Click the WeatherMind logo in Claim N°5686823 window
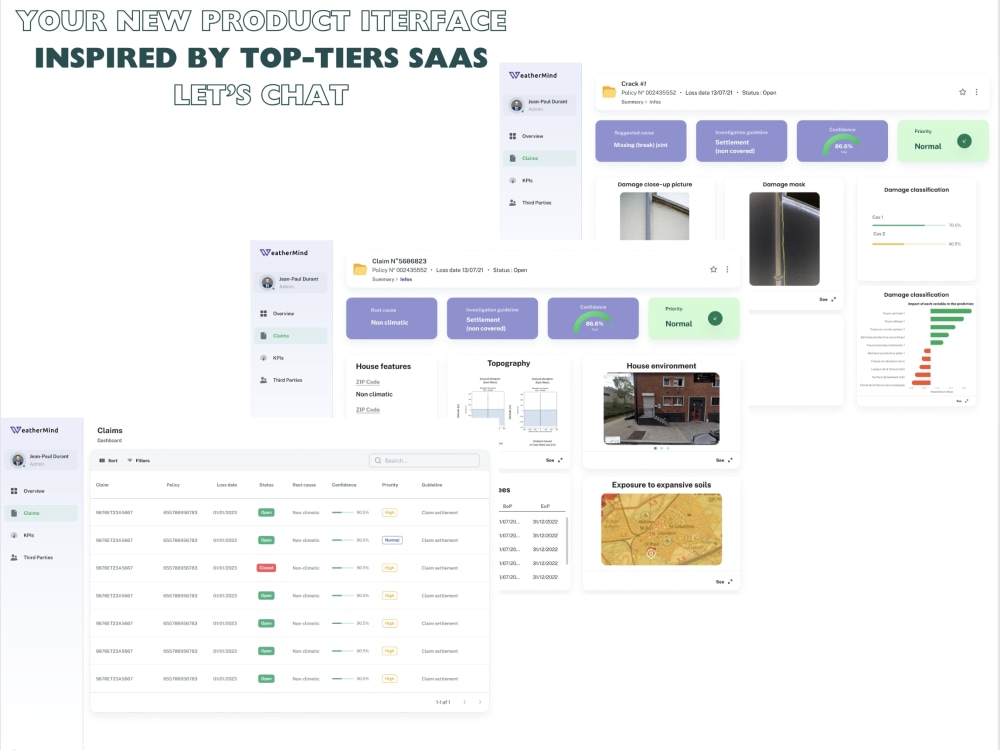This screenshot has width=1000, height=750. pyautogui.click(x=284, y=253)
